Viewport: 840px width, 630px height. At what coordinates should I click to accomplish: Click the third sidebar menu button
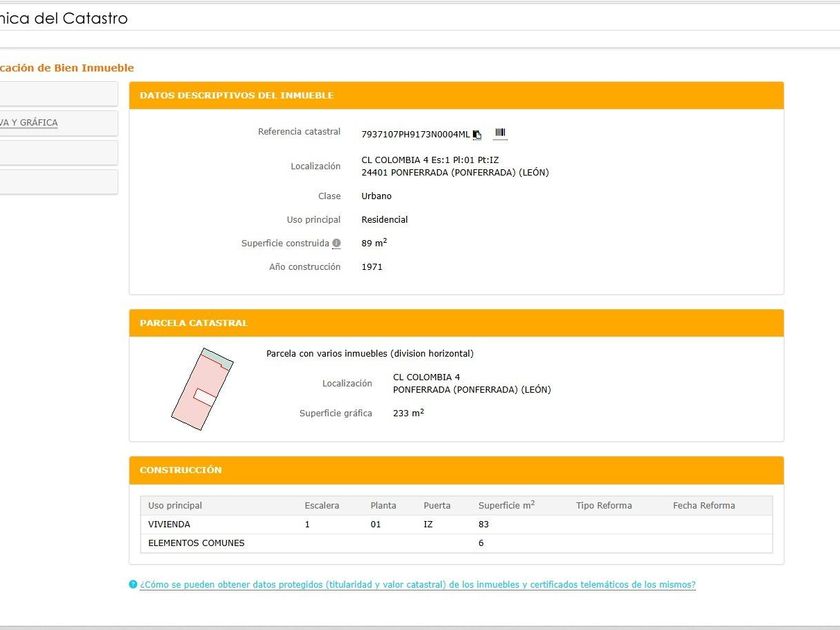(58, 153)
